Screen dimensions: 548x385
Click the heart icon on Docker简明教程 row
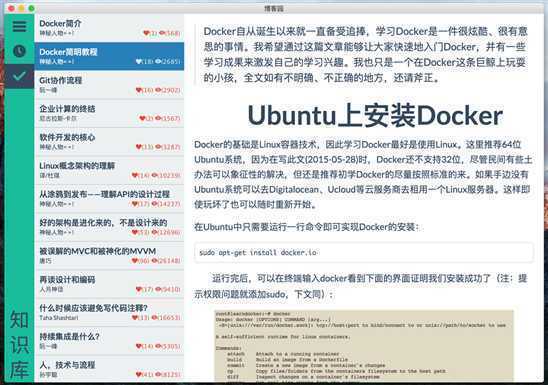click(138, 61)
